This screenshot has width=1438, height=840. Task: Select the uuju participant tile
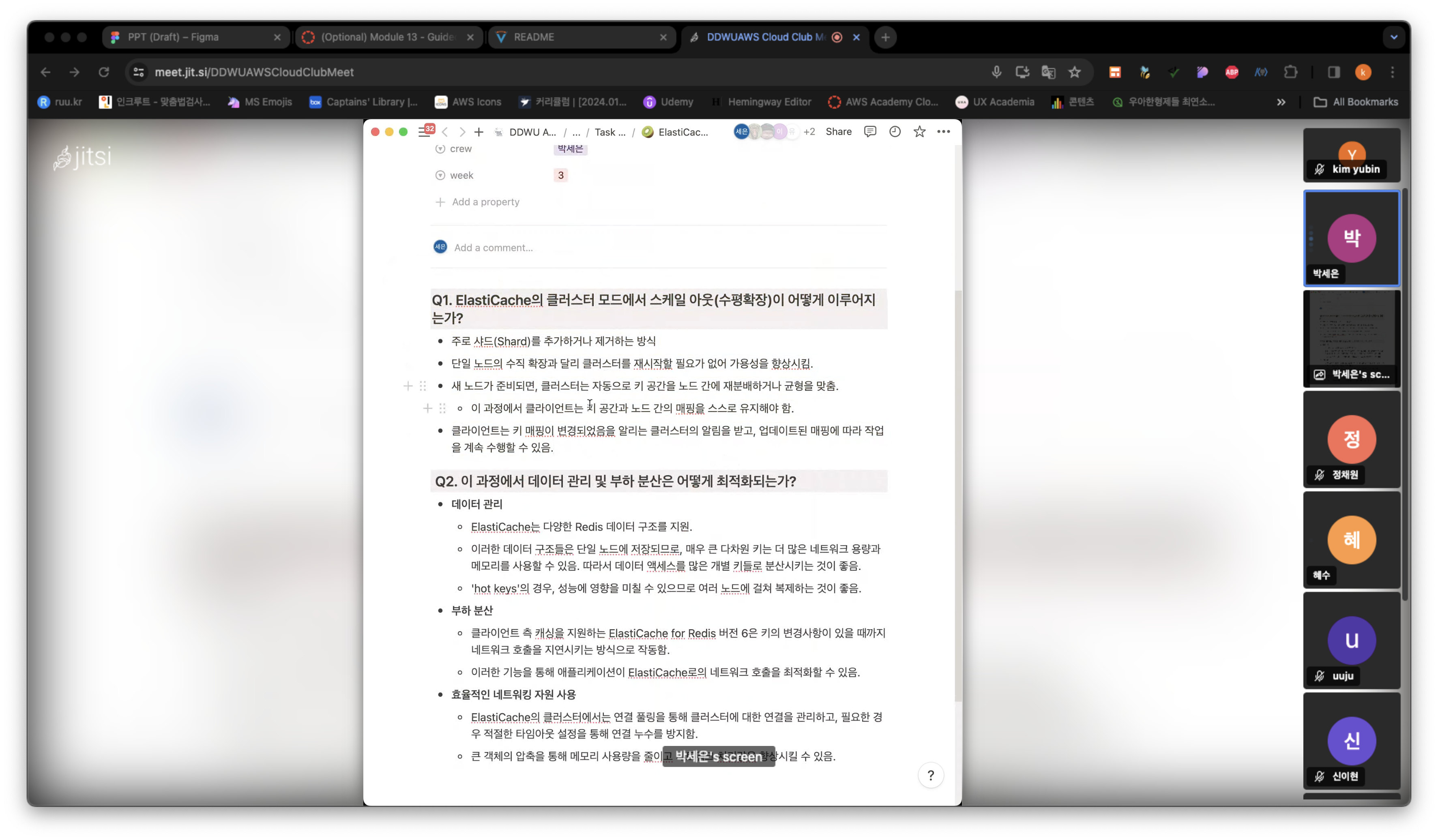pyautogui.click(x=1351, y=640)
